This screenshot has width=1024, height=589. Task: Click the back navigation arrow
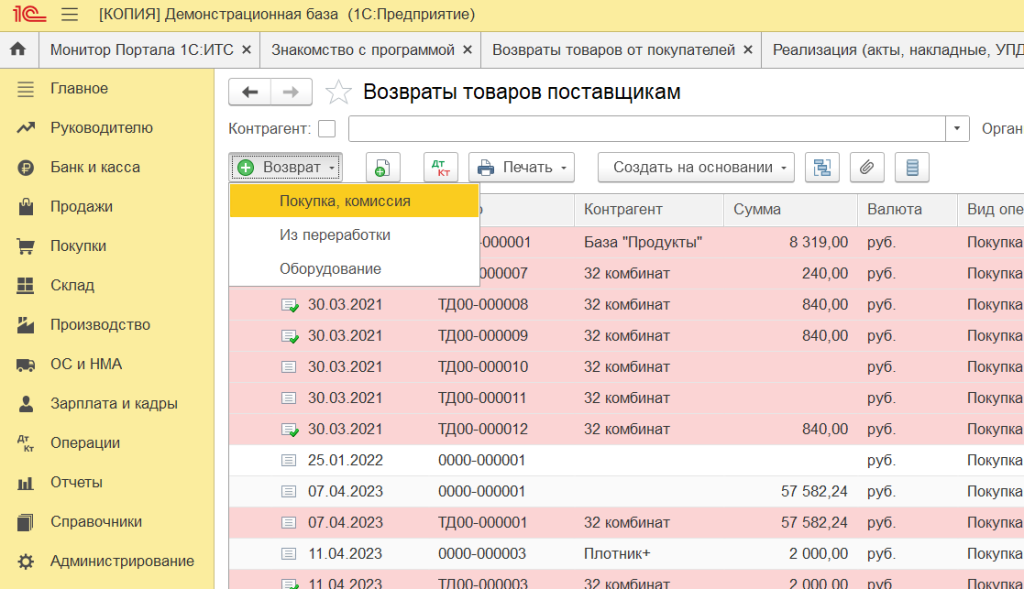pyautogui.click(x=249, y=92)
